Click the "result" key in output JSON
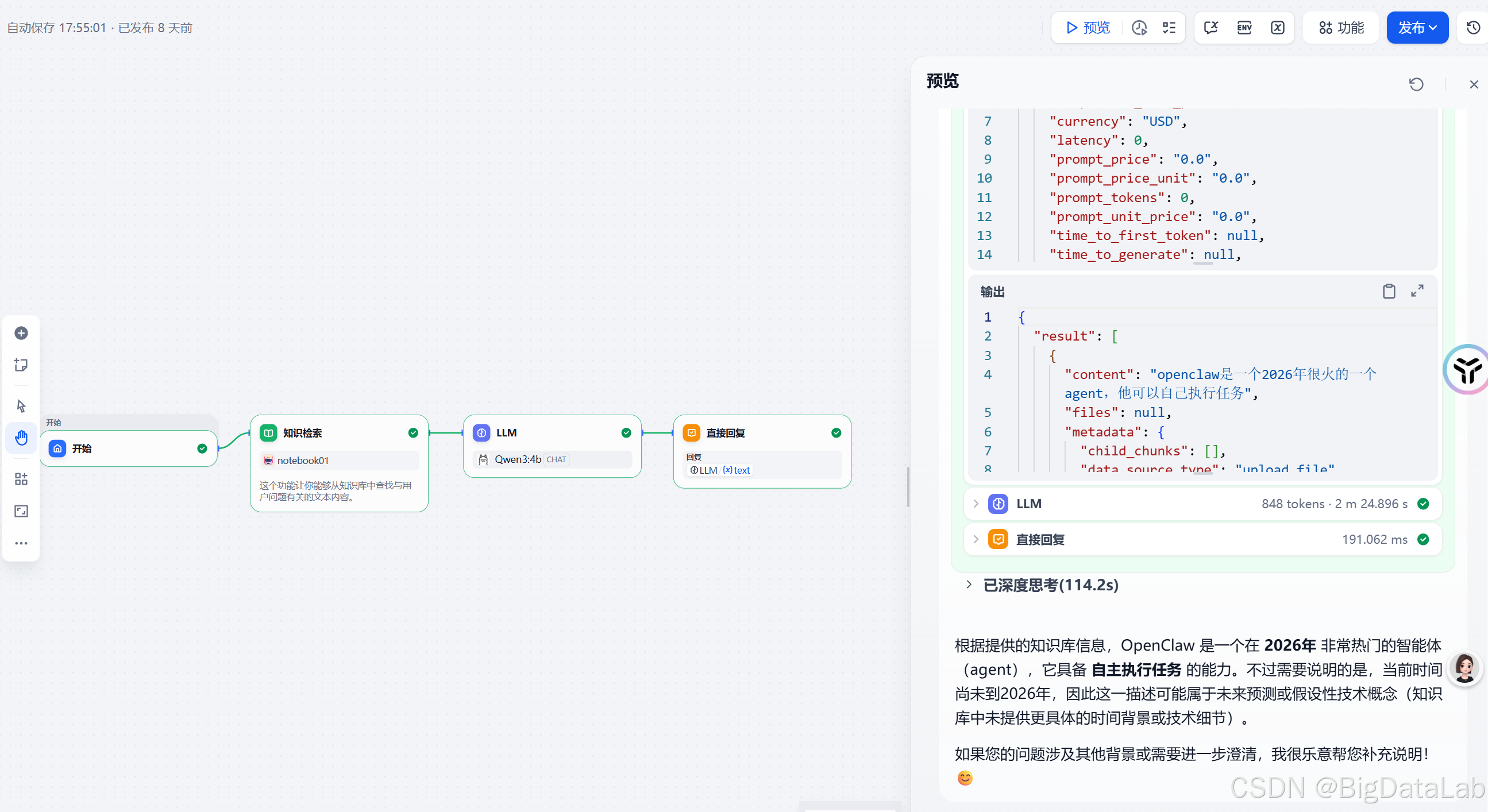1488x812 pixels. coord(1064,336)
